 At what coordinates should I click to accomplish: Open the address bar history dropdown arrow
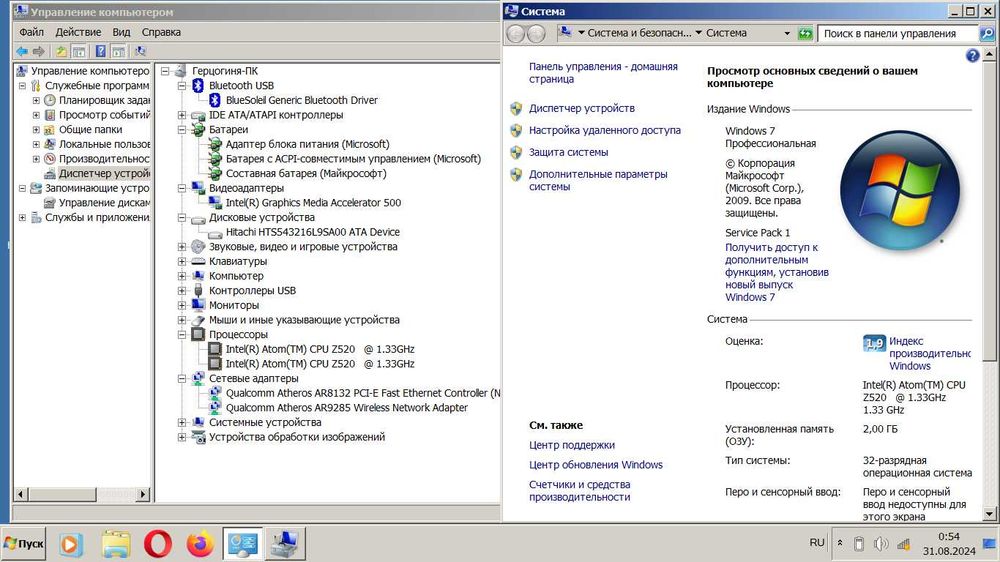(787, 33)
